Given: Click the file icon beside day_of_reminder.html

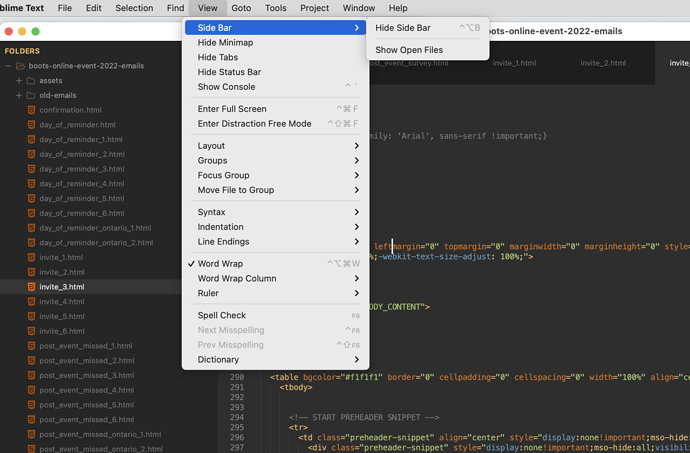Looking at the screenshot, I should pyautogui.click(x=32, y=125).
